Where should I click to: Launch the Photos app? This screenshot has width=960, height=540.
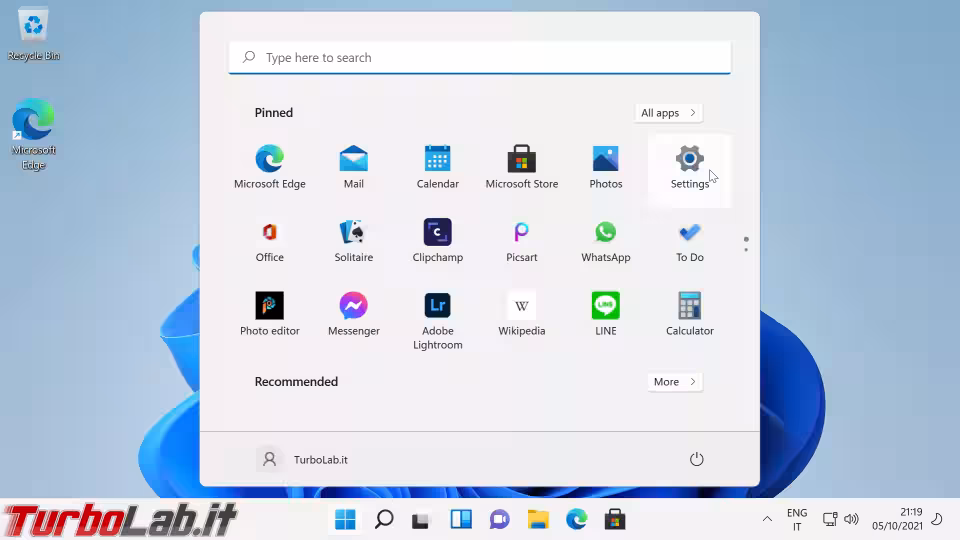(606, 167)
